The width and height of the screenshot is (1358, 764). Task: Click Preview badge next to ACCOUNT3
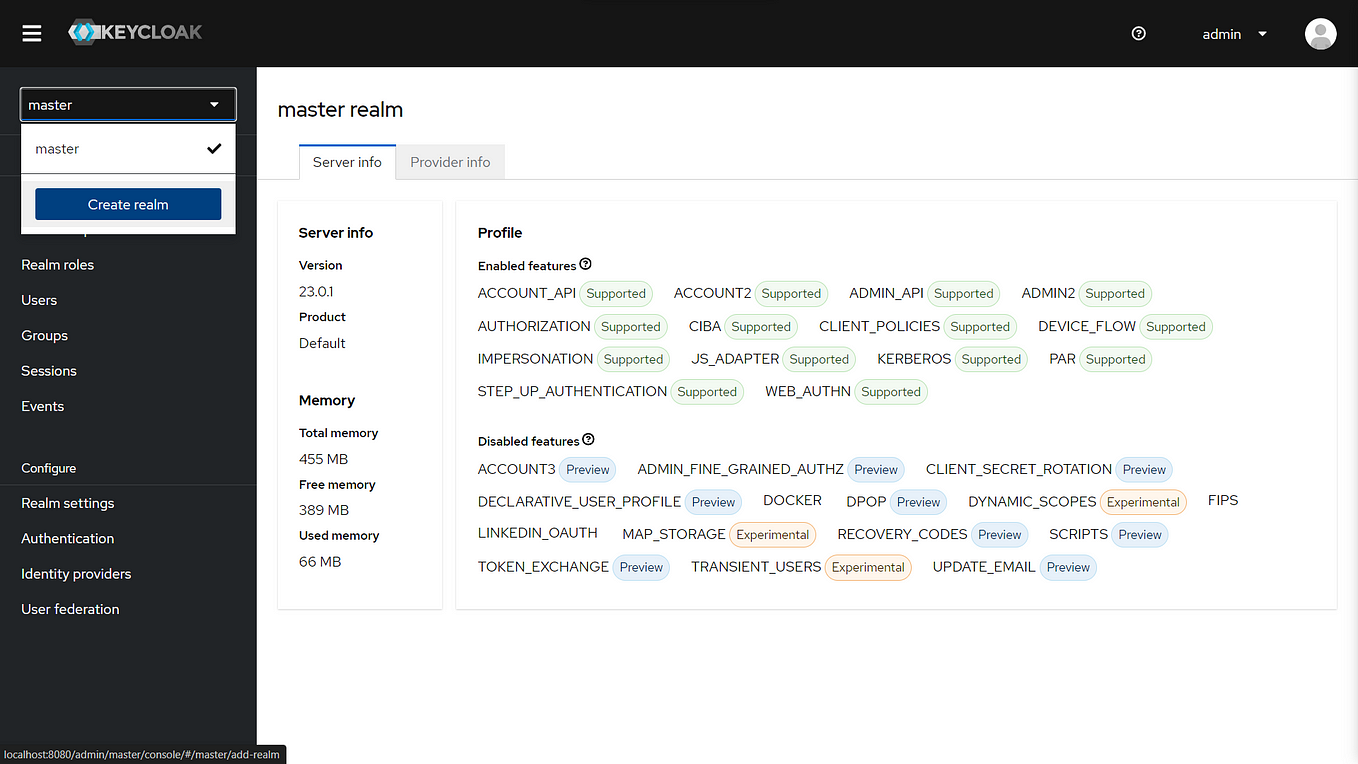click(588, 470)
